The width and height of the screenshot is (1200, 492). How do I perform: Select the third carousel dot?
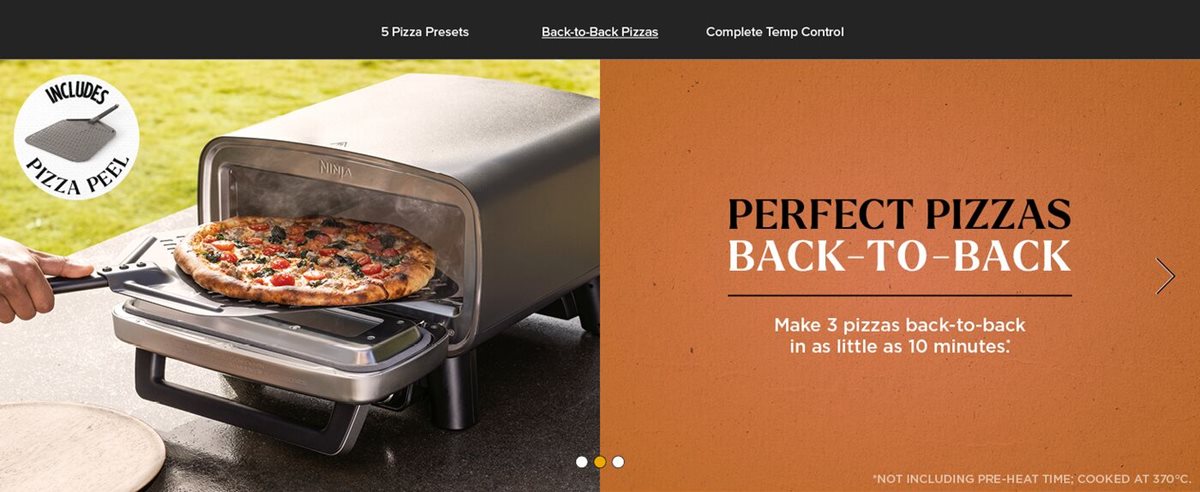pyautogui.click(x=618, y=462)
